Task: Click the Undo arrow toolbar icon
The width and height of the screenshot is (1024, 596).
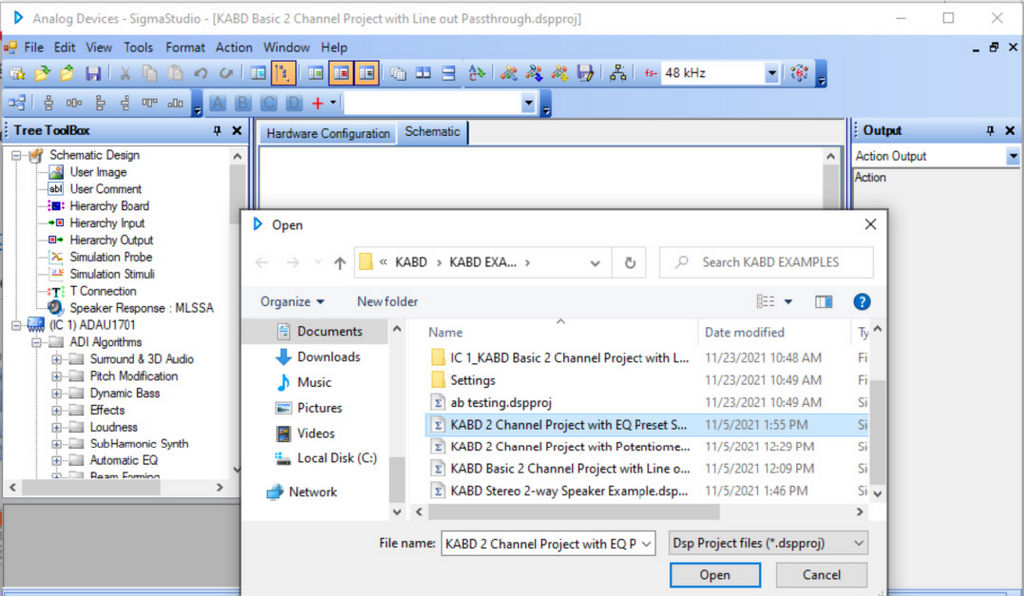Action: pos(200,73)
